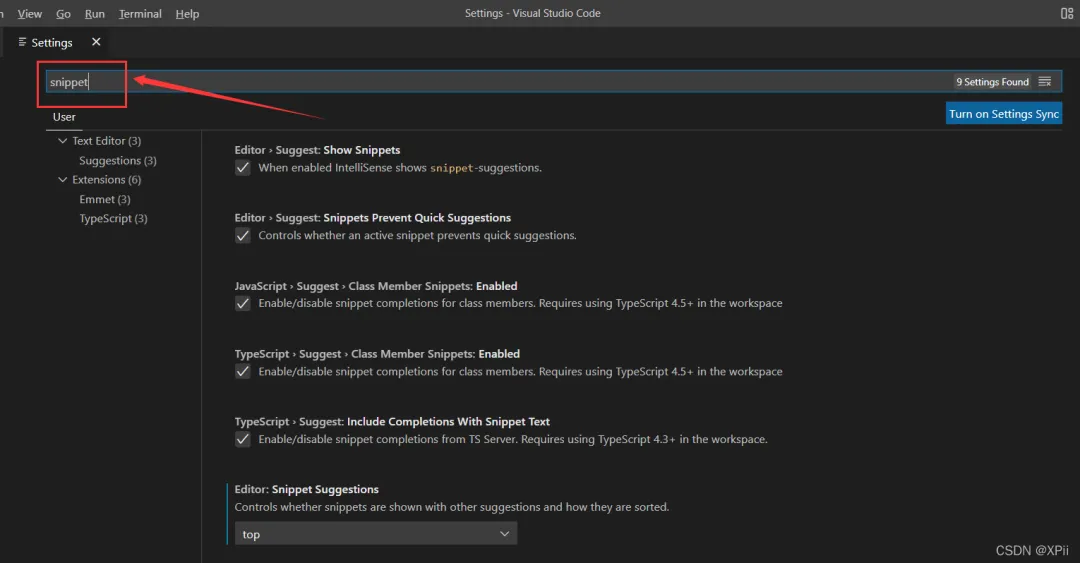Click the Settings tab list icon
Viewport: 1080px width, 563px height.
22,42
